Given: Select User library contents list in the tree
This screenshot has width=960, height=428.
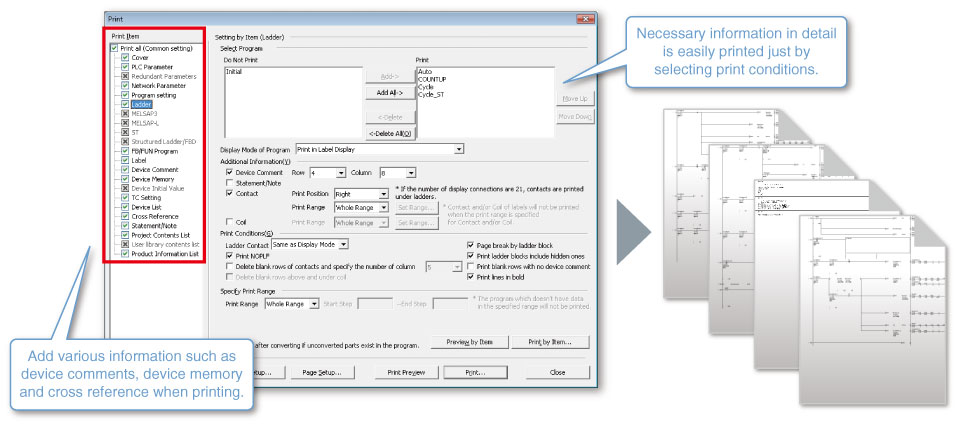Looking at the screenshot, I should pos(165,244).
